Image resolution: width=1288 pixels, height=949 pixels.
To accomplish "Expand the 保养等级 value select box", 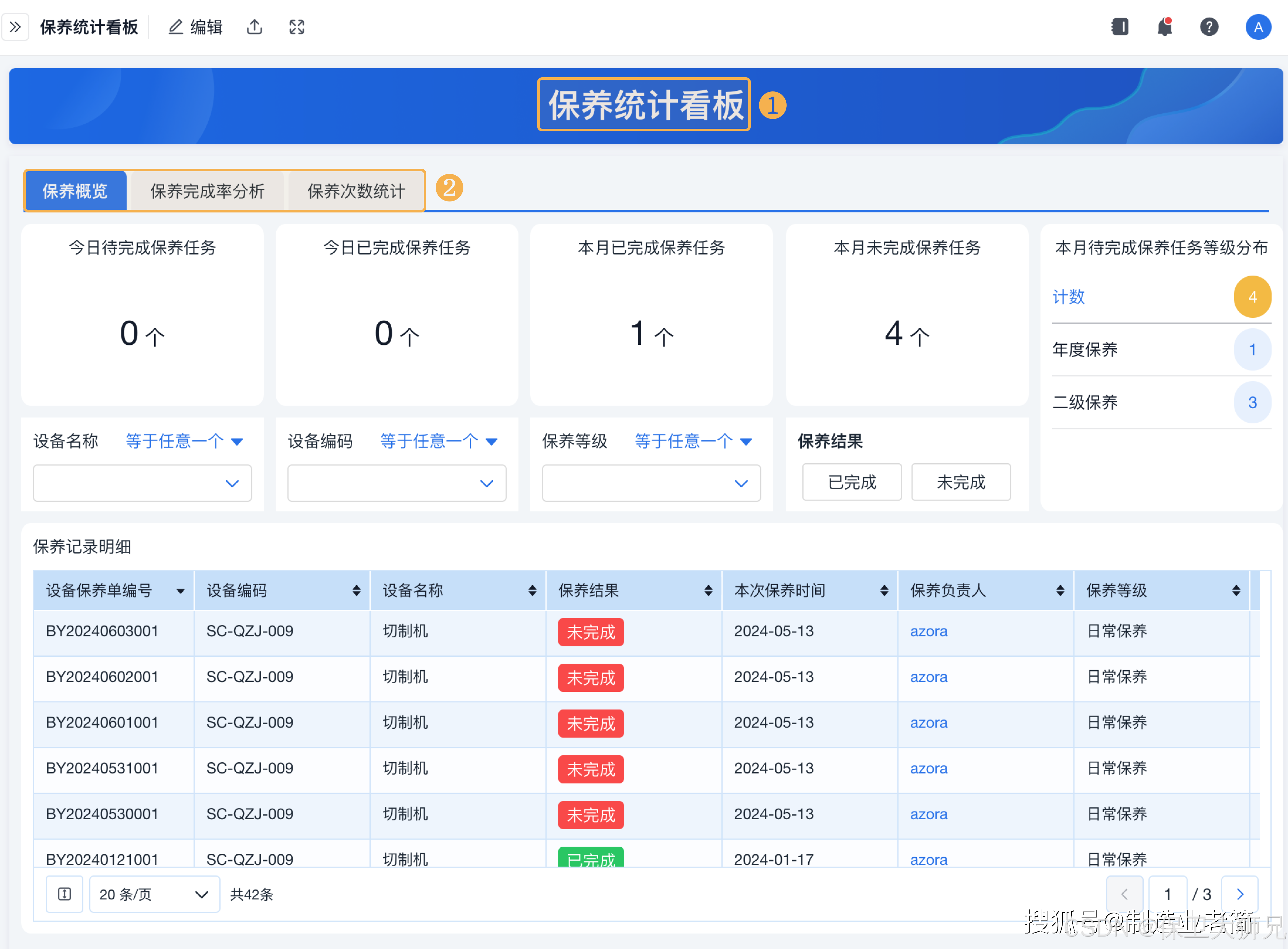I will tap(651, 483).
